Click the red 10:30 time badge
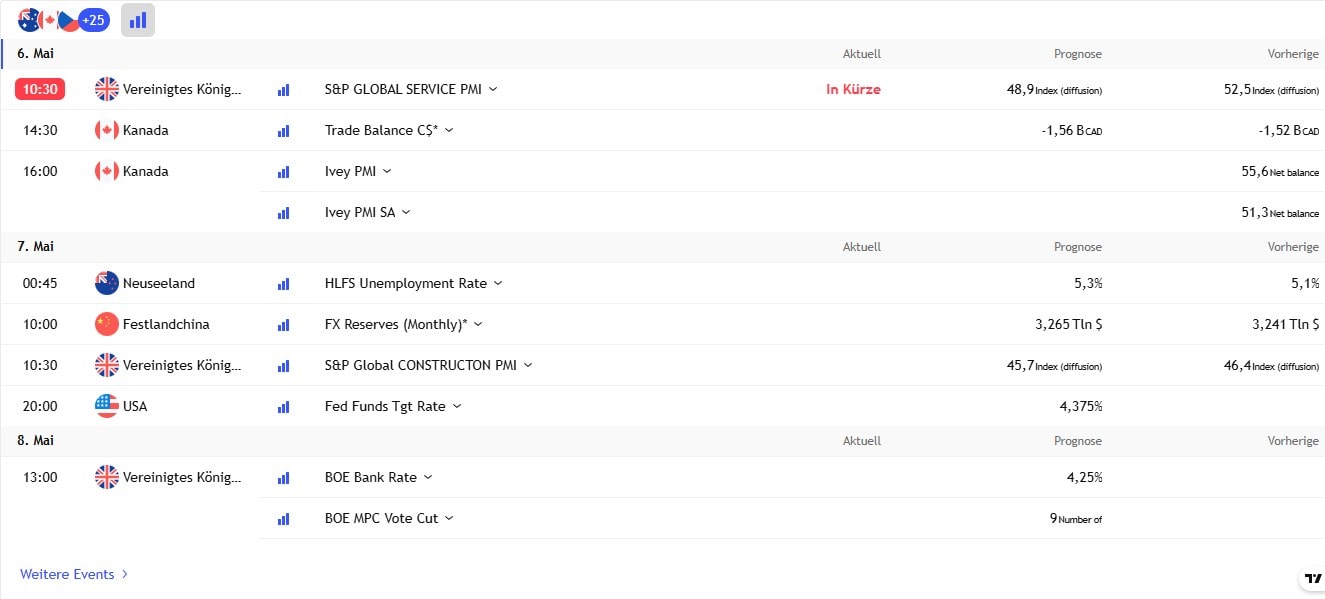1325x599 pixels. [x=40, y=89]
